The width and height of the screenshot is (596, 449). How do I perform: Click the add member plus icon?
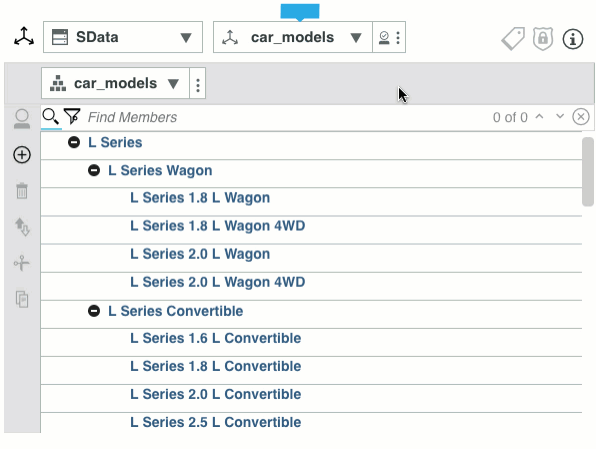point(22,155)
